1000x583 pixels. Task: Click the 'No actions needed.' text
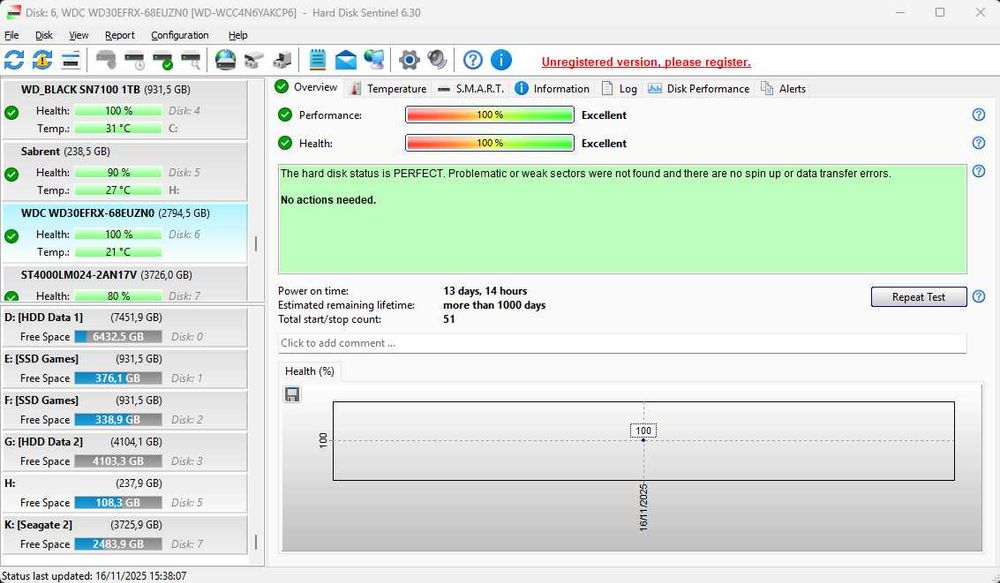(x=328, y=200)
